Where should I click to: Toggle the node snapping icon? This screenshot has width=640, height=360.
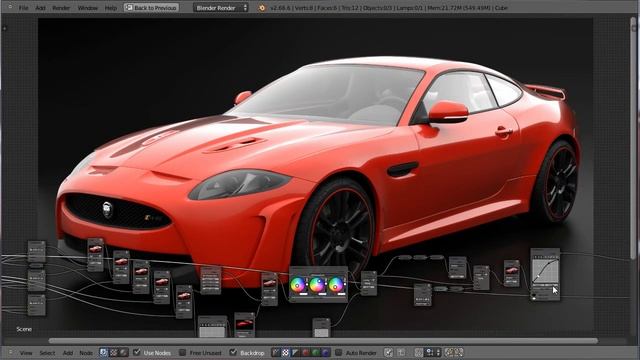pyautogui.click(x=389, y=352)
